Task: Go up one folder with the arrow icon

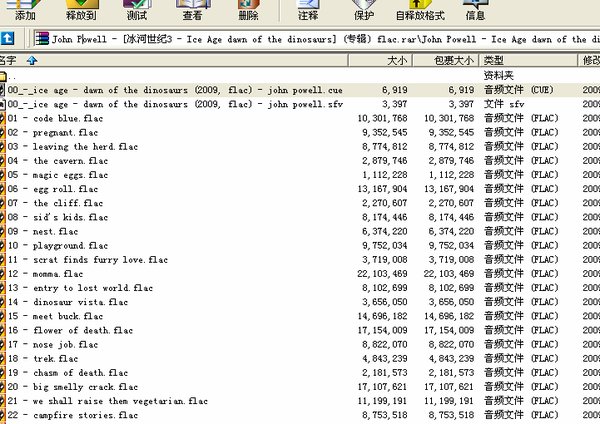Action: point(7,38)
